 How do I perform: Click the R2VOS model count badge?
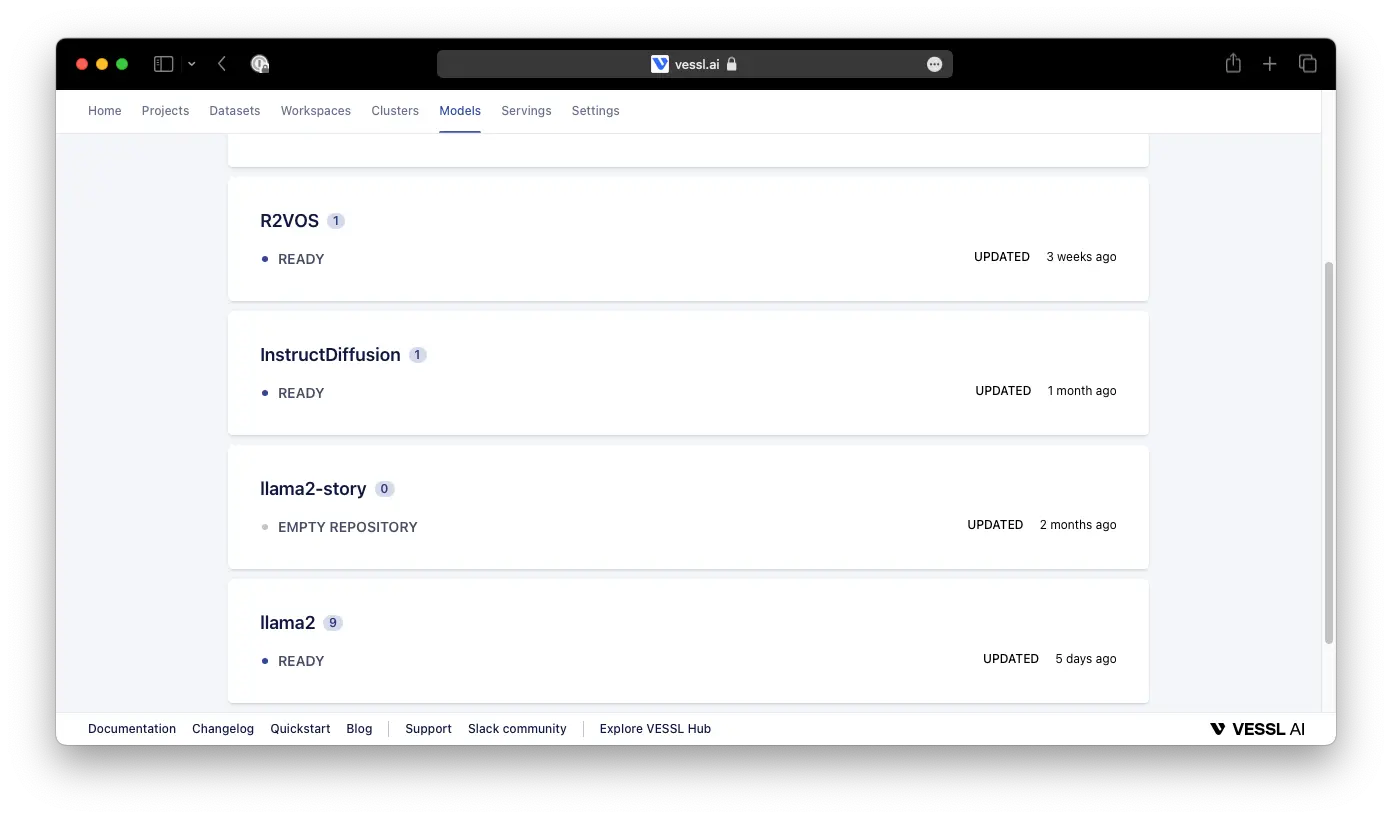336,221
